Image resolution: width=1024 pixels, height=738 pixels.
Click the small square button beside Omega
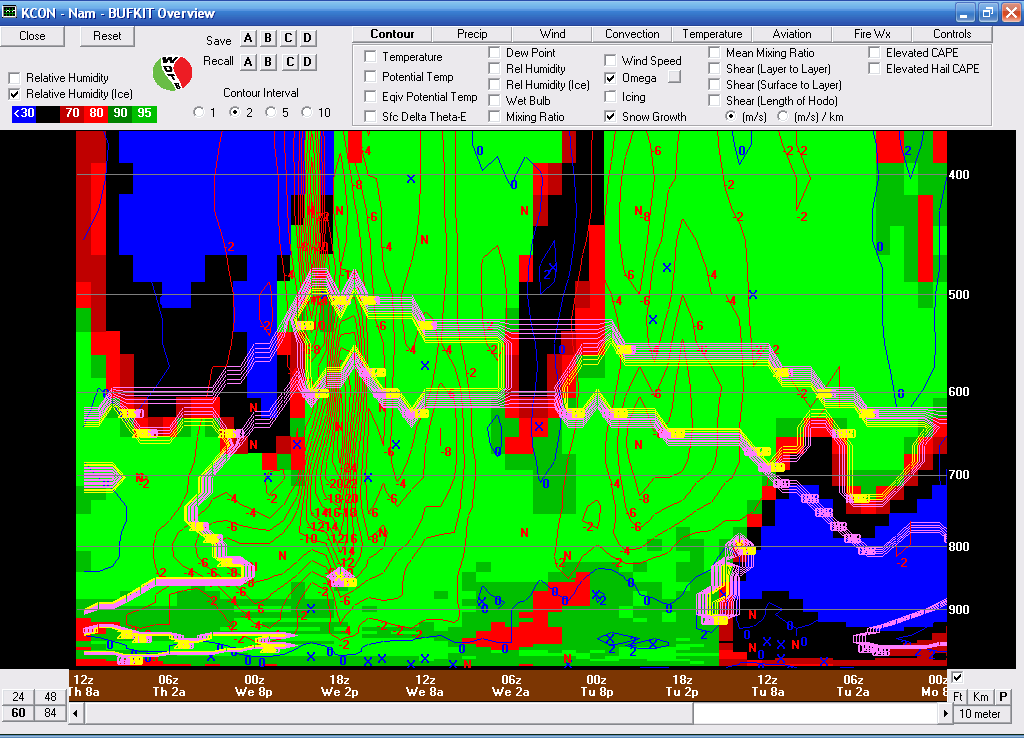[x=675, y=77]
